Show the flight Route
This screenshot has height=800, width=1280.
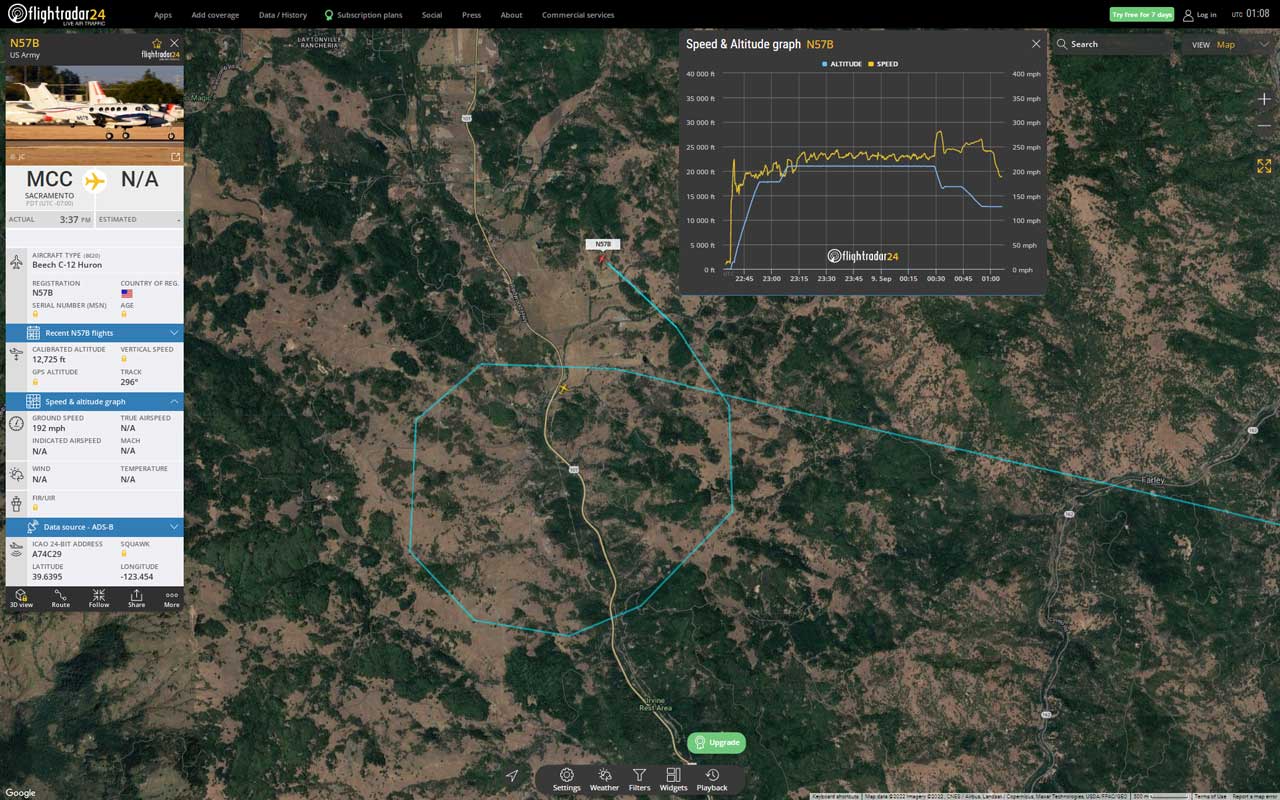click(x=61, y=598)
